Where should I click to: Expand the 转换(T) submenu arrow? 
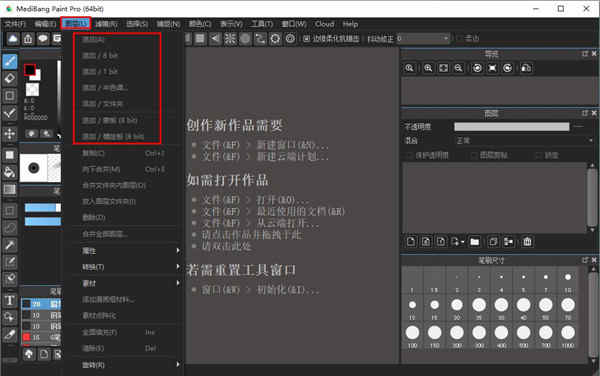pos(178,267)
